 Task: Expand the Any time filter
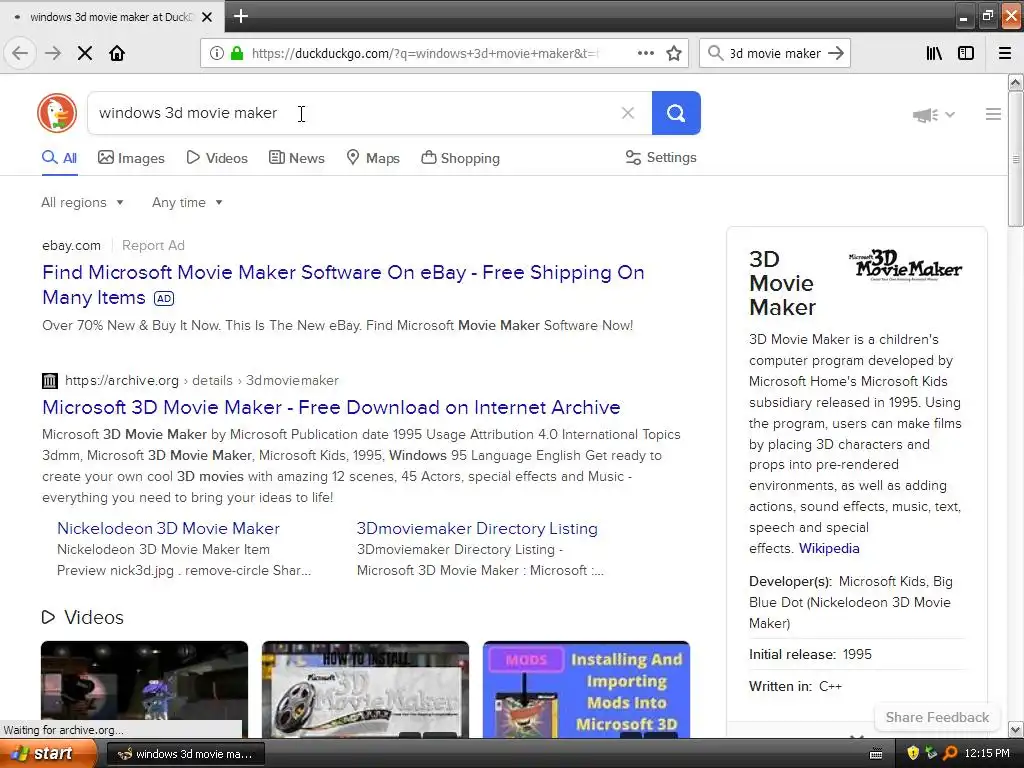[187, 202]
